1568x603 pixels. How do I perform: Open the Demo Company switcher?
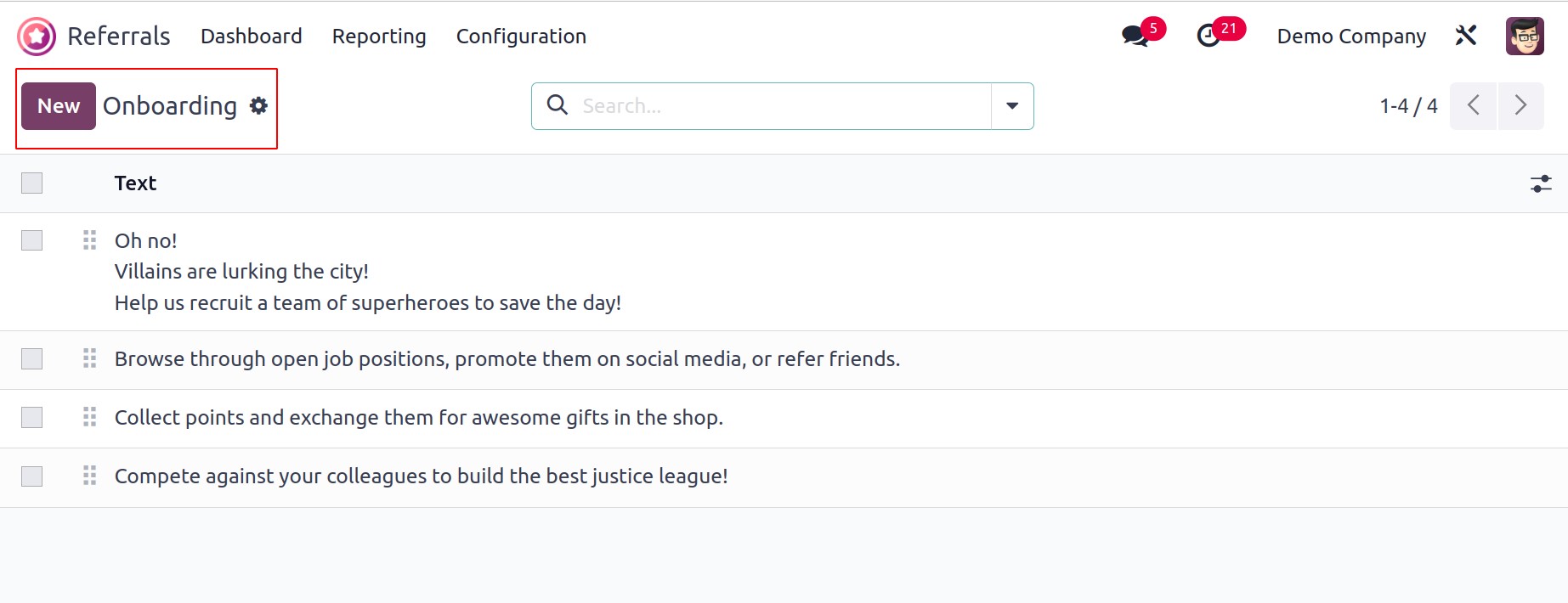1351,36
